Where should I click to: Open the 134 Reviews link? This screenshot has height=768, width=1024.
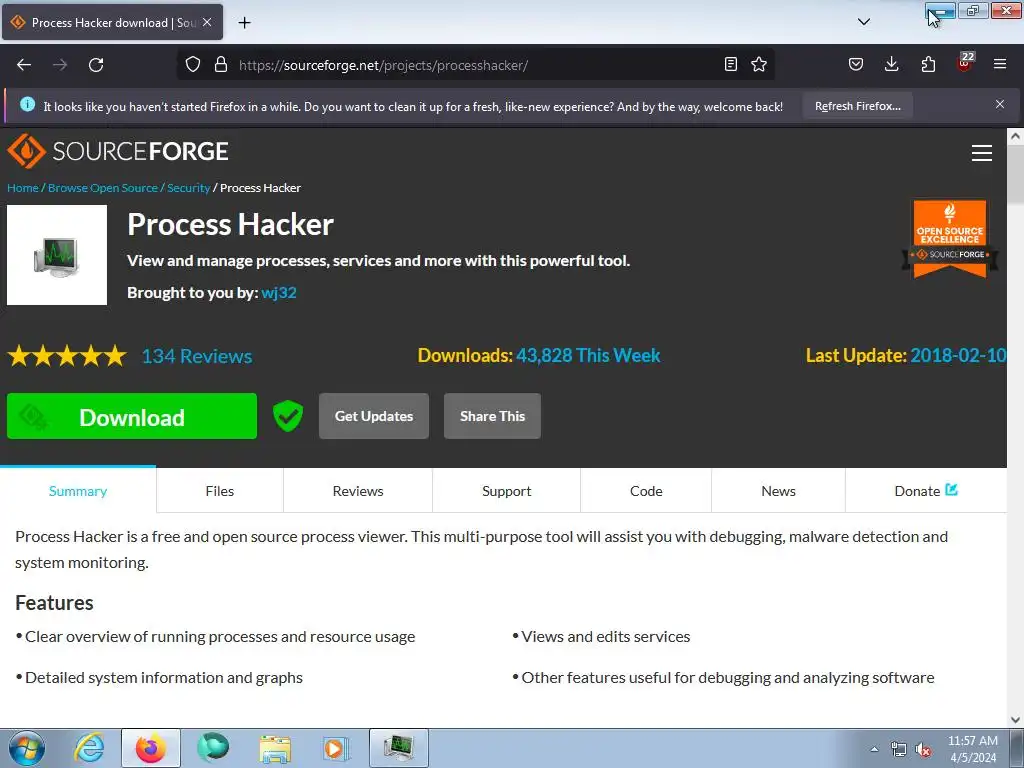pos(197,357)
